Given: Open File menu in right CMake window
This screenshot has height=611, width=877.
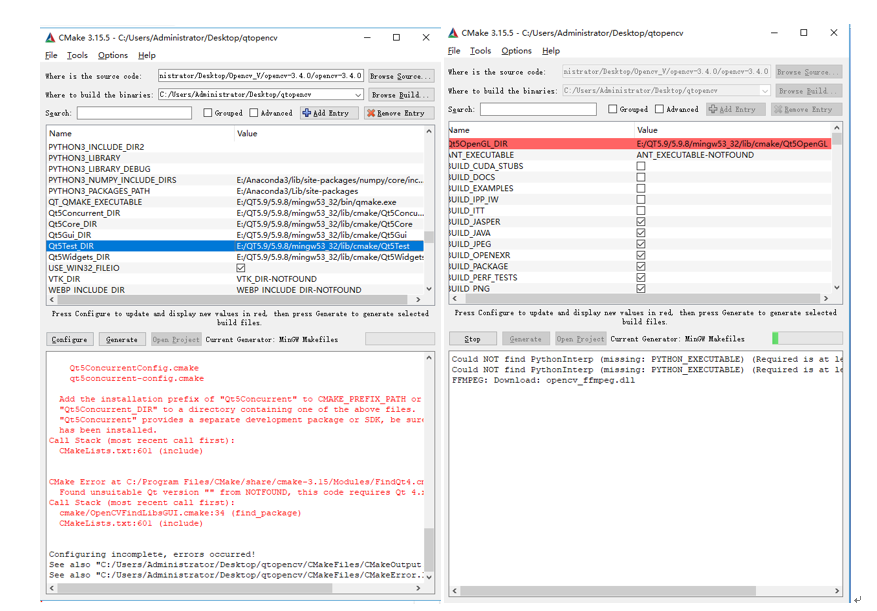Looking at the screenshot, I should 454,51.
